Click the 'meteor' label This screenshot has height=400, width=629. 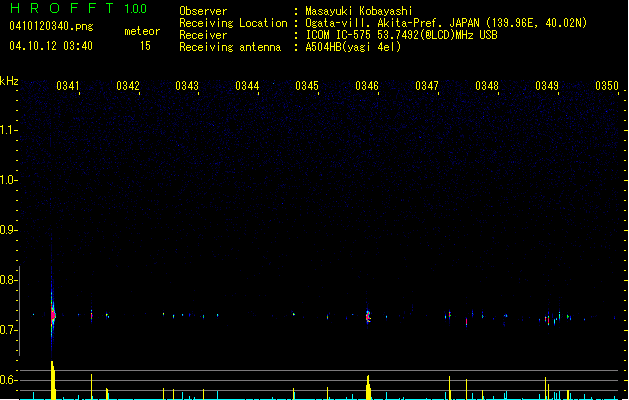tap(142, 31)
